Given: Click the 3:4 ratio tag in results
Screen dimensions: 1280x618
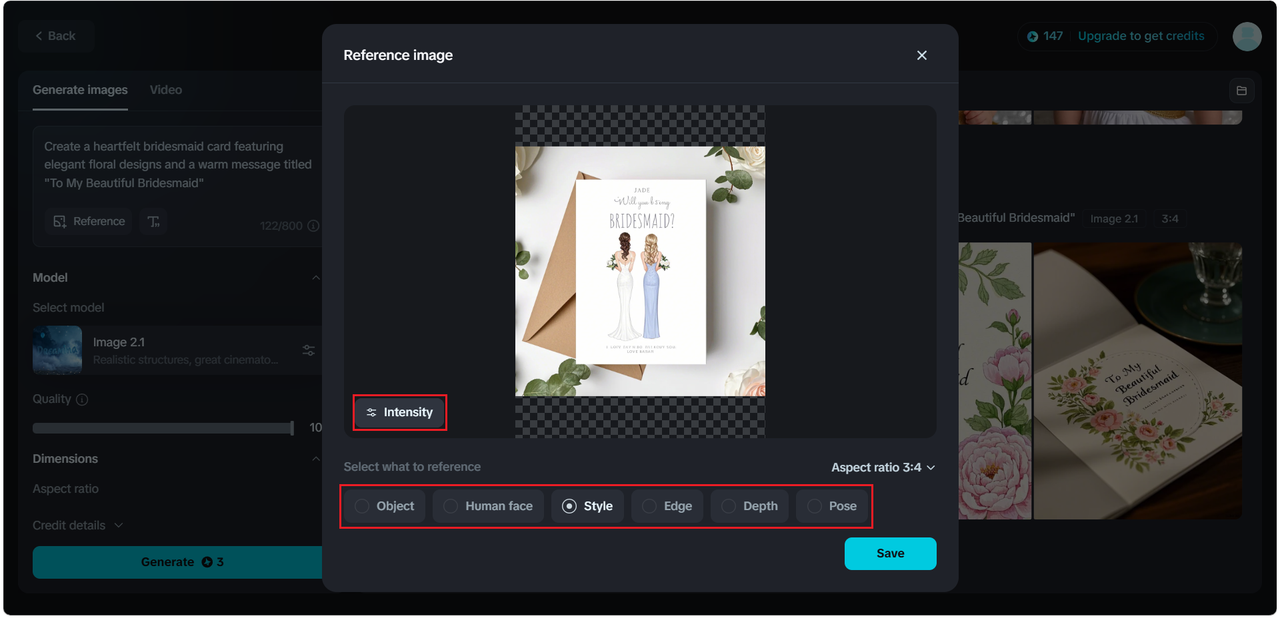Looking at the screenshot, I should (1169, 218).
